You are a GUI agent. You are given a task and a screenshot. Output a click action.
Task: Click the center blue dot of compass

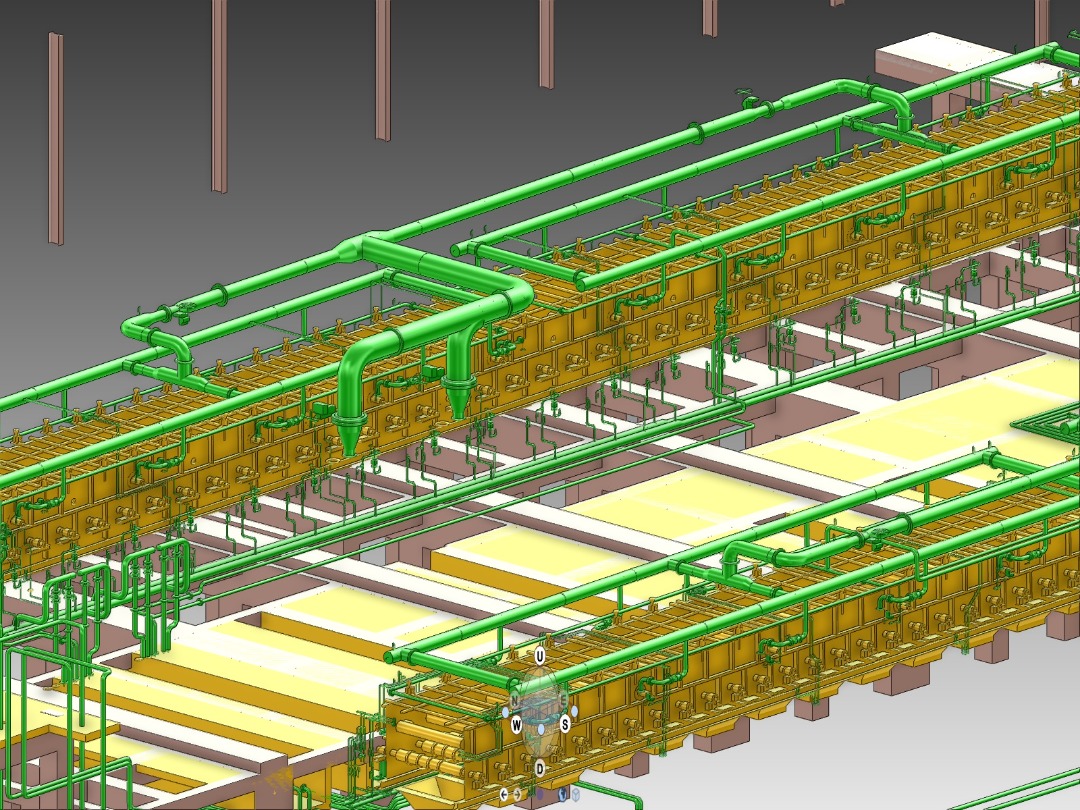(x=541, y=730)
